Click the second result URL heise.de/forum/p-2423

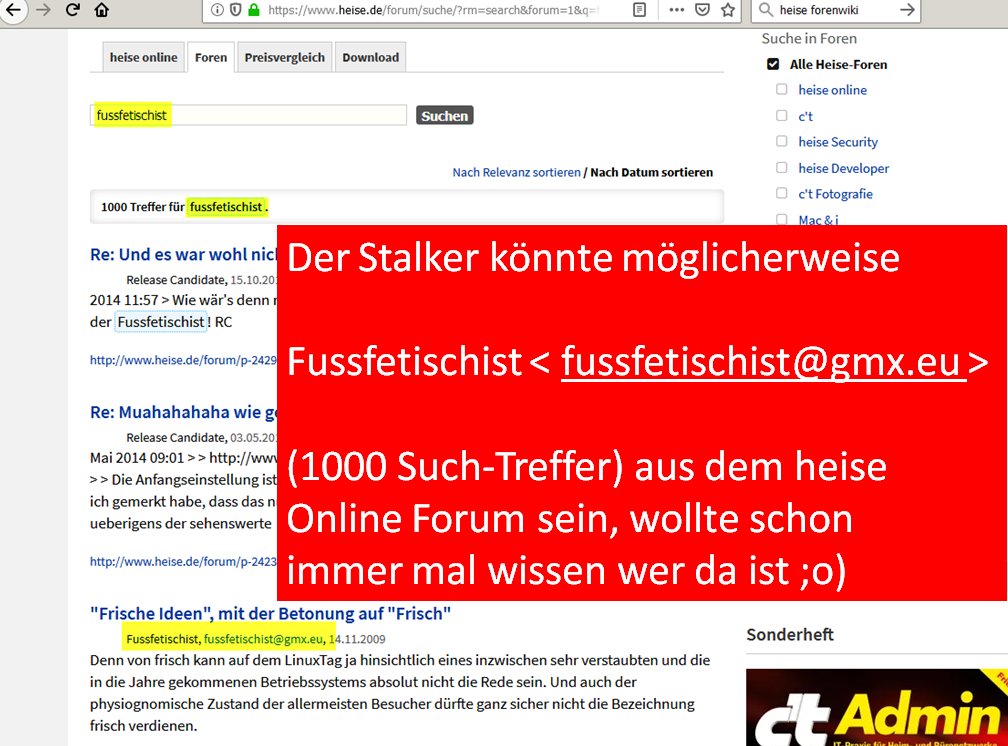coord(183,561)
